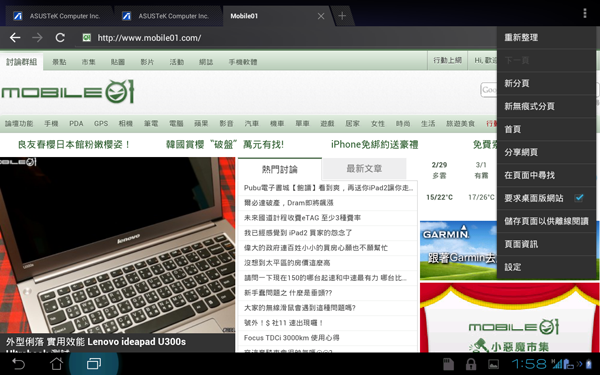Open 活動 site tab

[176, 62]
